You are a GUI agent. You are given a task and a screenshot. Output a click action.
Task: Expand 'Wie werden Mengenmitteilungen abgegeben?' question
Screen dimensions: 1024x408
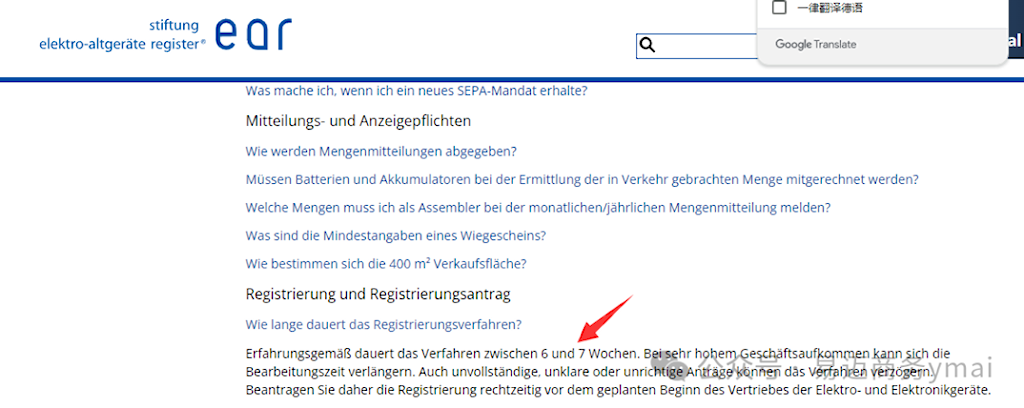pos(380,151)
